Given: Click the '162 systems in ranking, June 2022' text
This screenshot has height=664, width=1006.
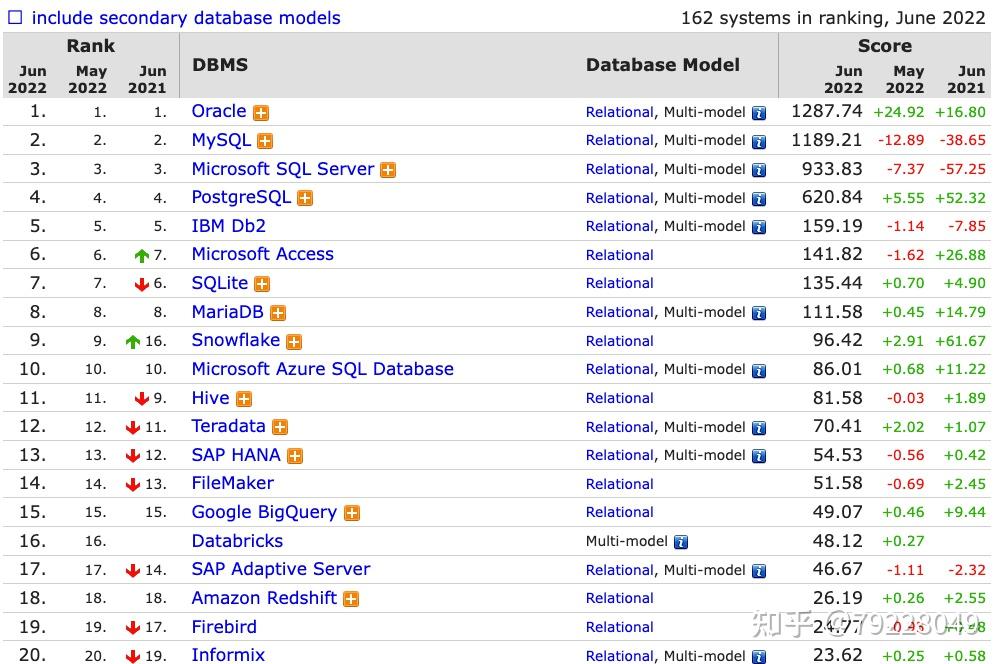Looking at the screenshot, I should pos(833,18).
